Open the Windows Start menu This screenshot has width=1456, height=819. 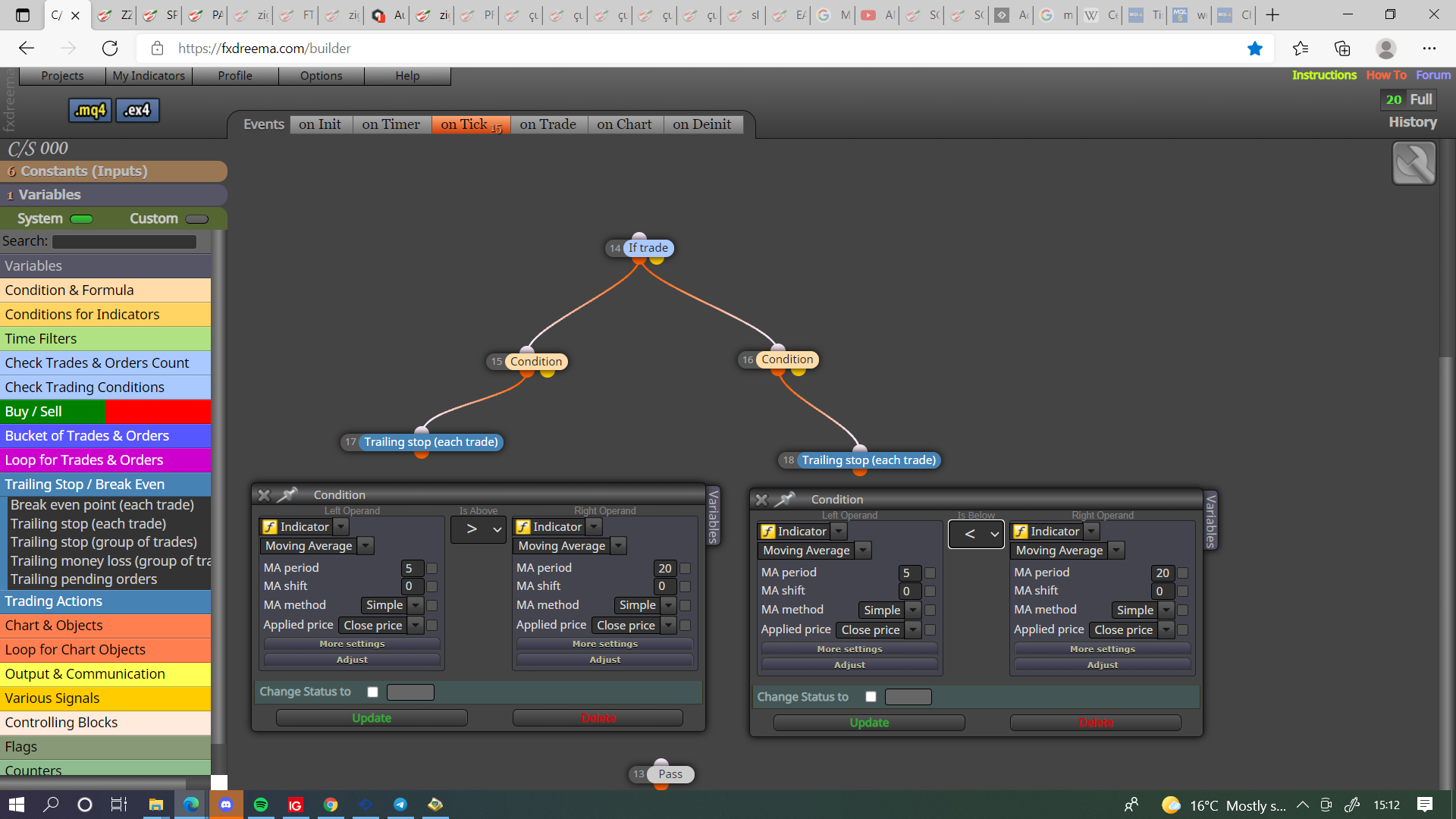17,805
